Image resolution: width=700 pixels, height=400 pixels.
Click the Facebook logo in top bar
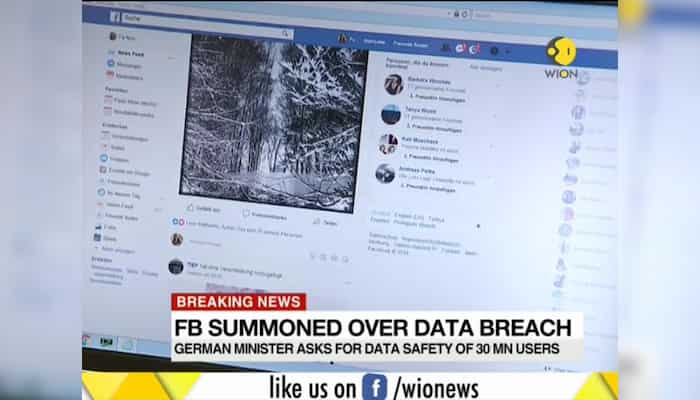coord(115,17)
